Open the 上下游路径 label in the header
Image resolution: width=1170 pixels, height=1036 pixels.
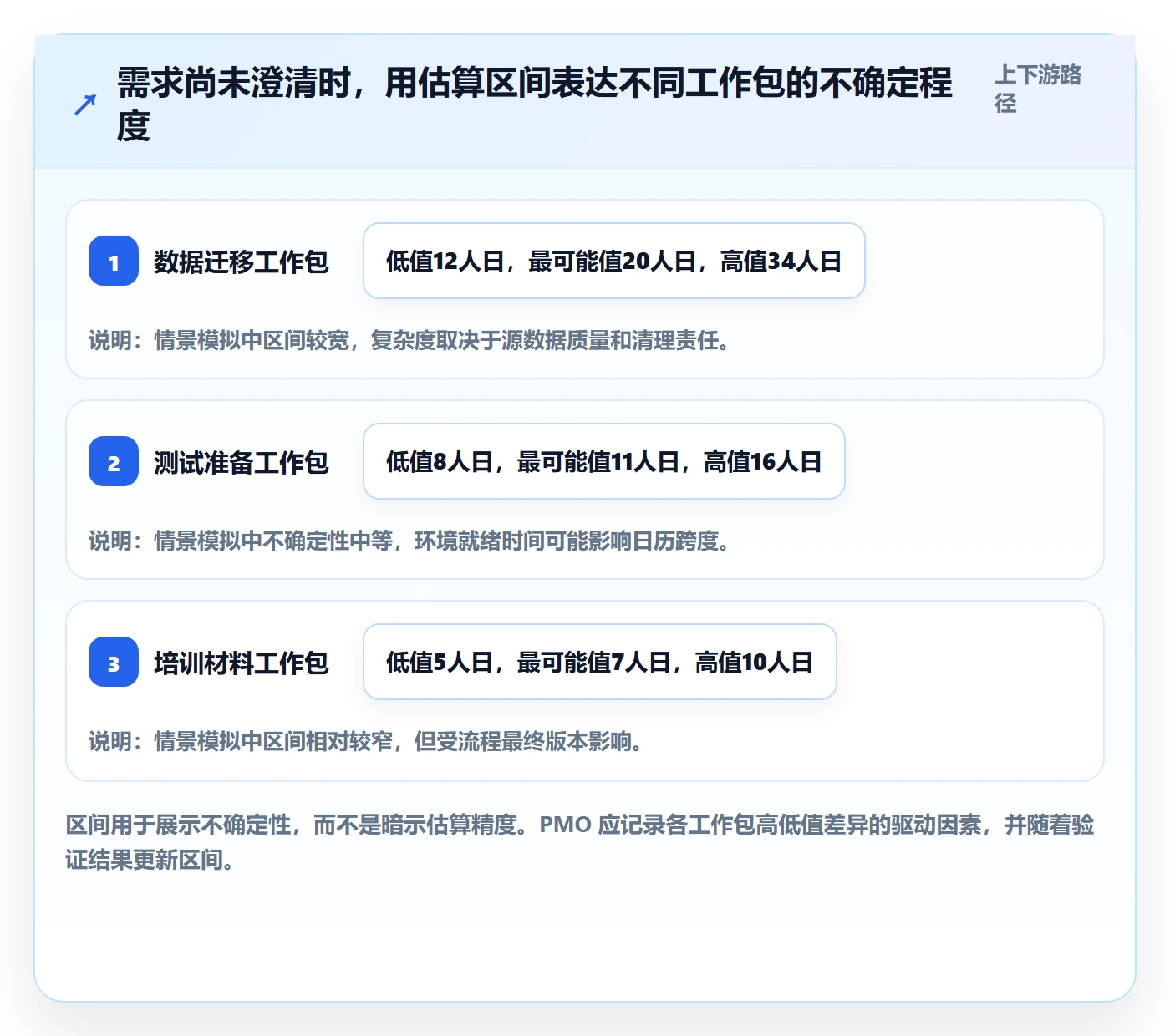pyautogui.click(x=1038, y=89)
